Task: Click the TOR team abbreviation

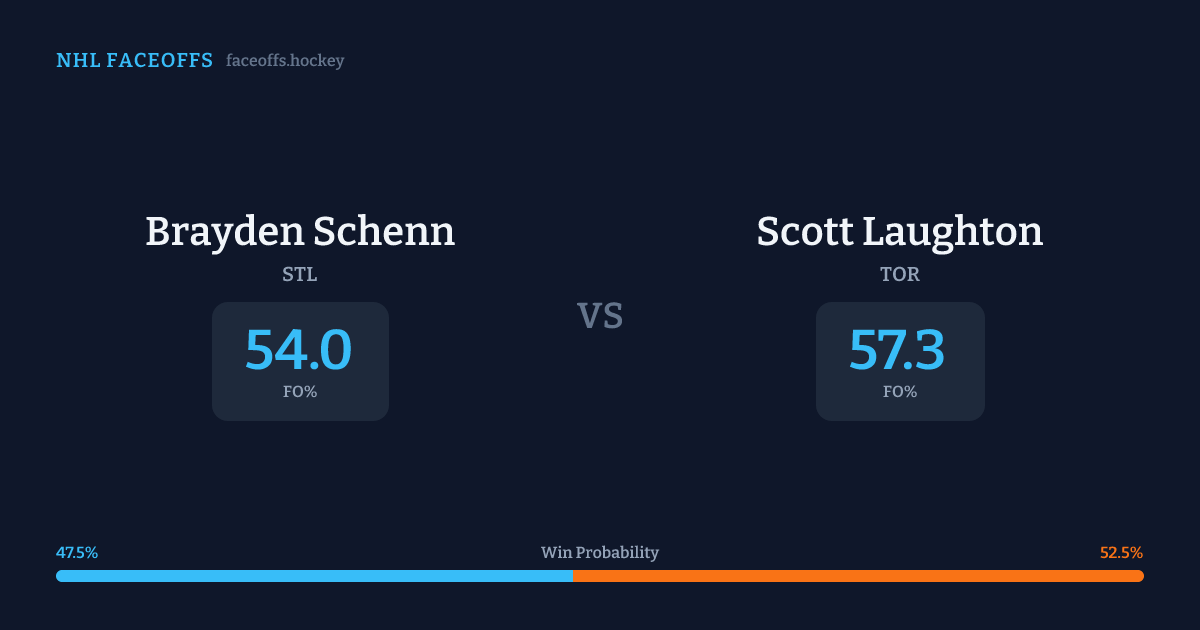Action: pyautogui.click(x=900, y=274)
